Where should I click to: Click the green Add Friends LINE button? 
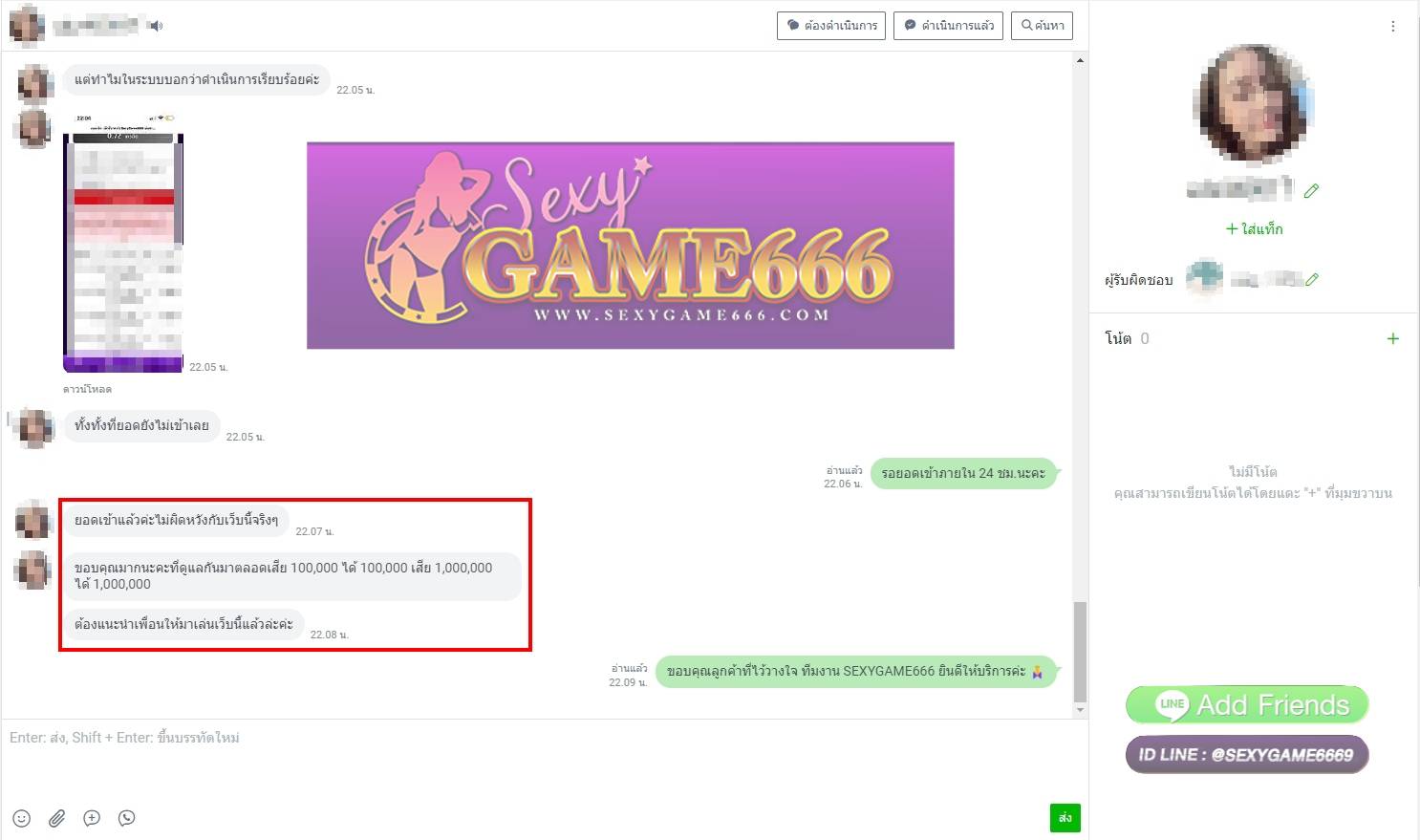click(x=1247, y=705)
